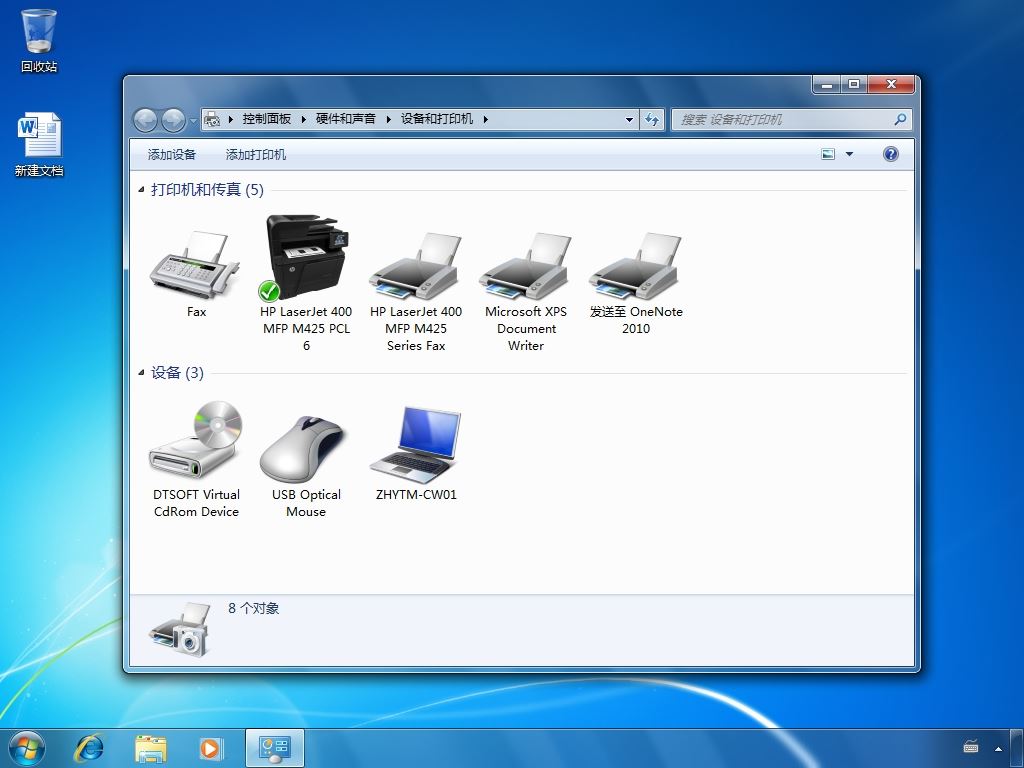The image size is (1024, 768).
Task: Navigate to 控制面板 breadcrumb
Action: (x=266, y=119)
